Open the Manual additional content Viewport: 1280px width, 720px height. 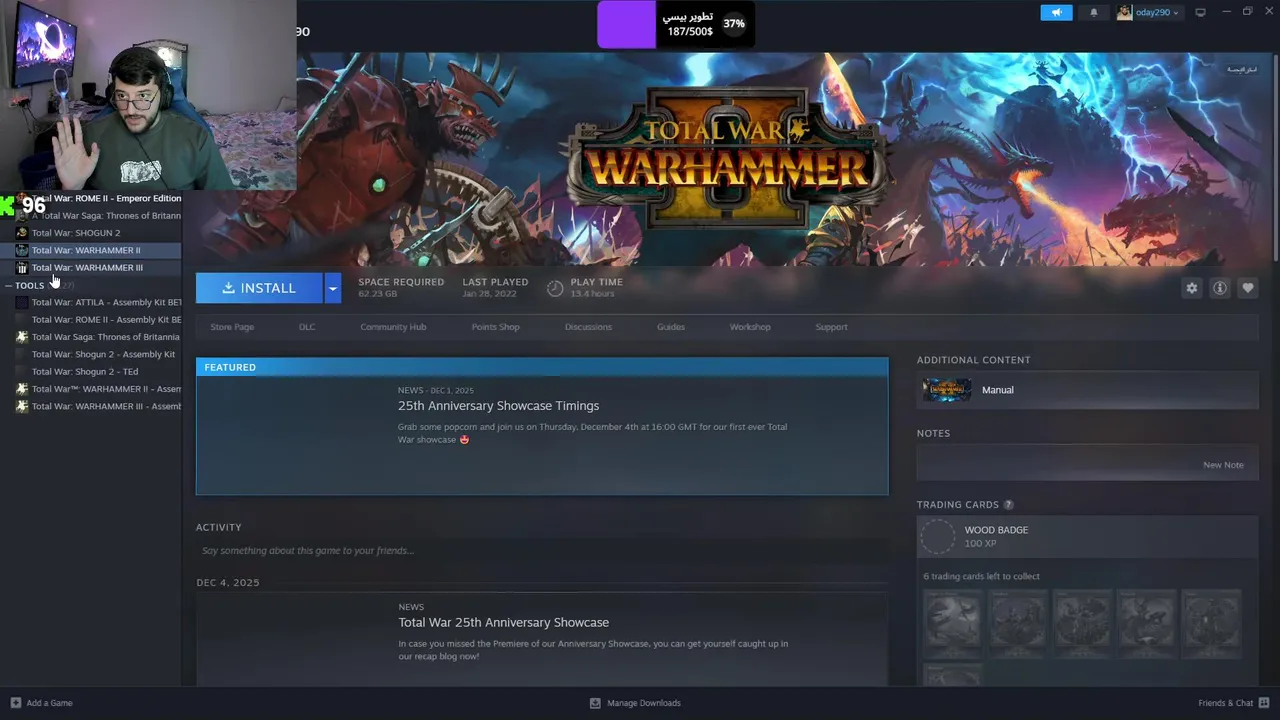point(1088,390)
